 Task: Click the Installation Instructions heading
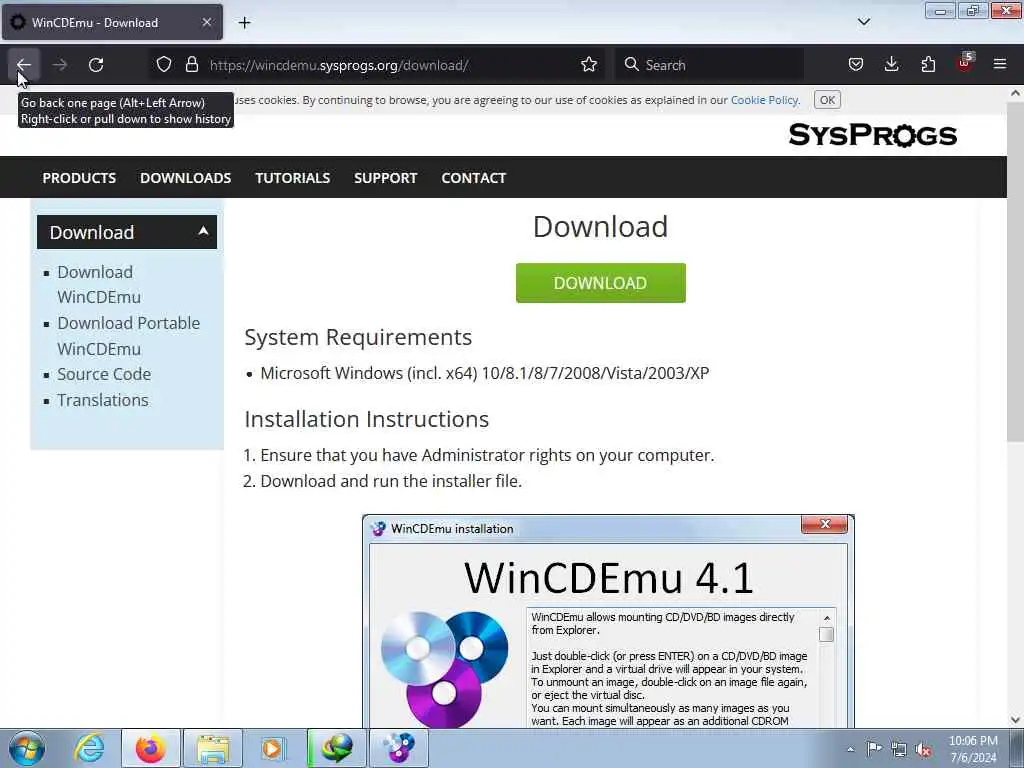(366, 419)
